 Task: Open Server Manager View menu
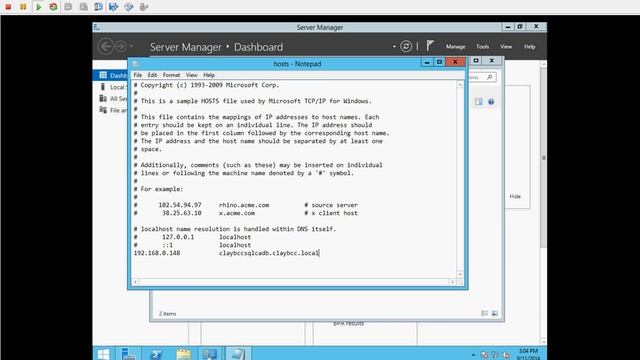(506, 47)
